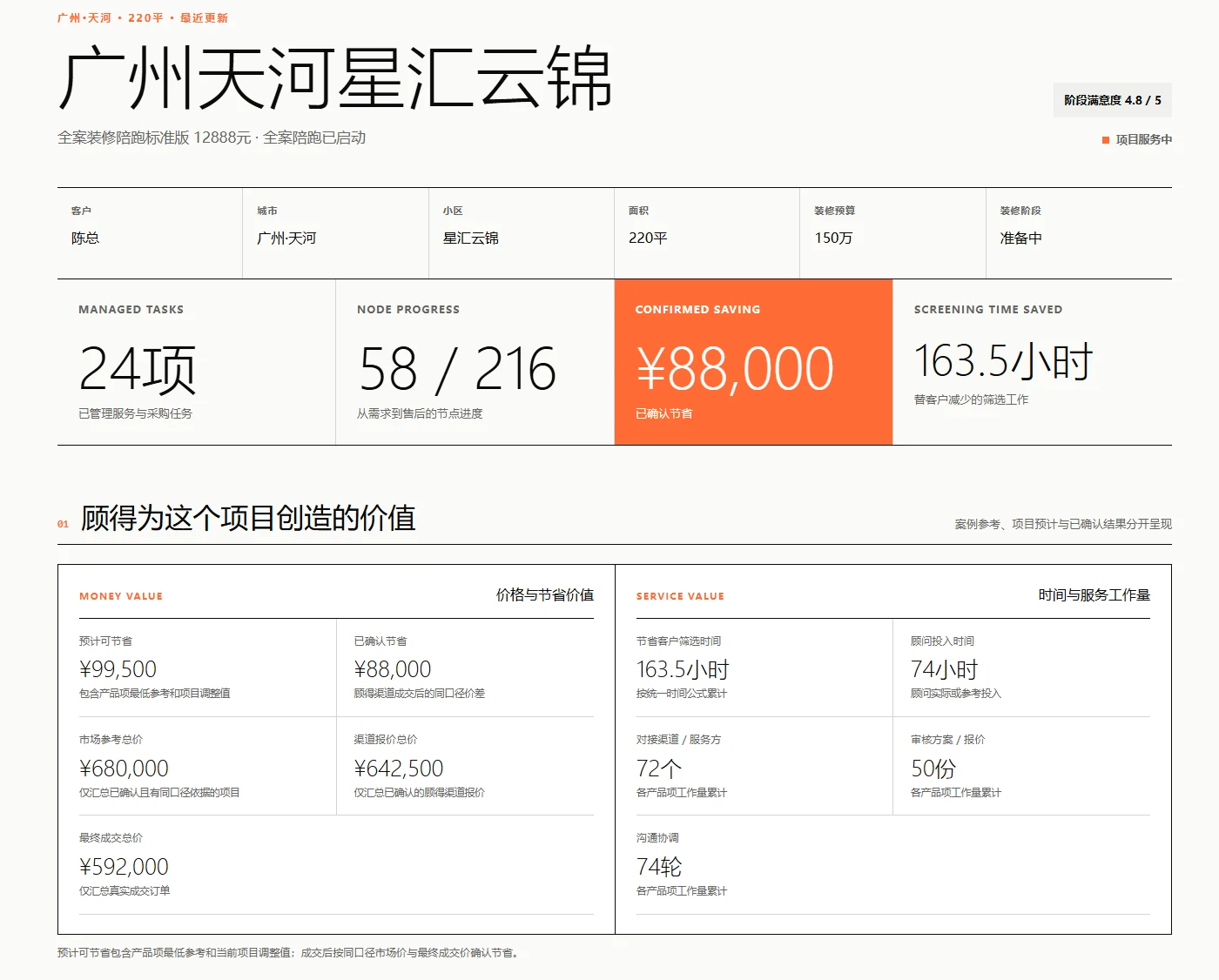Click the section heading 顾得为这个项目创造的价值

(248, 518)
